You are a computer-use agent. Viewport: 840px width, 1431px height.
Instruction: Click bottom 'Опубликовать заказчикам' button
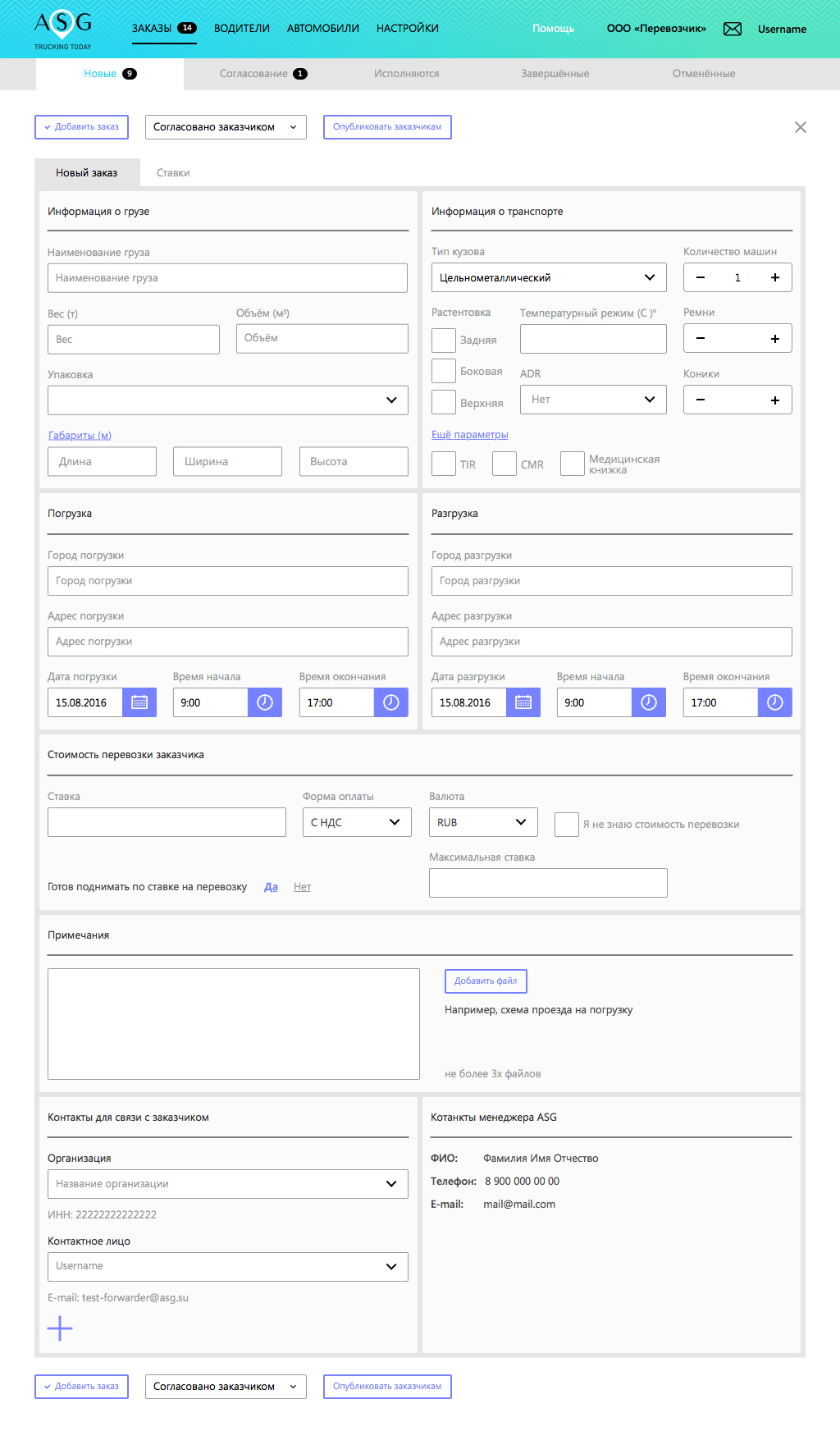click(x=387, y=1387)
